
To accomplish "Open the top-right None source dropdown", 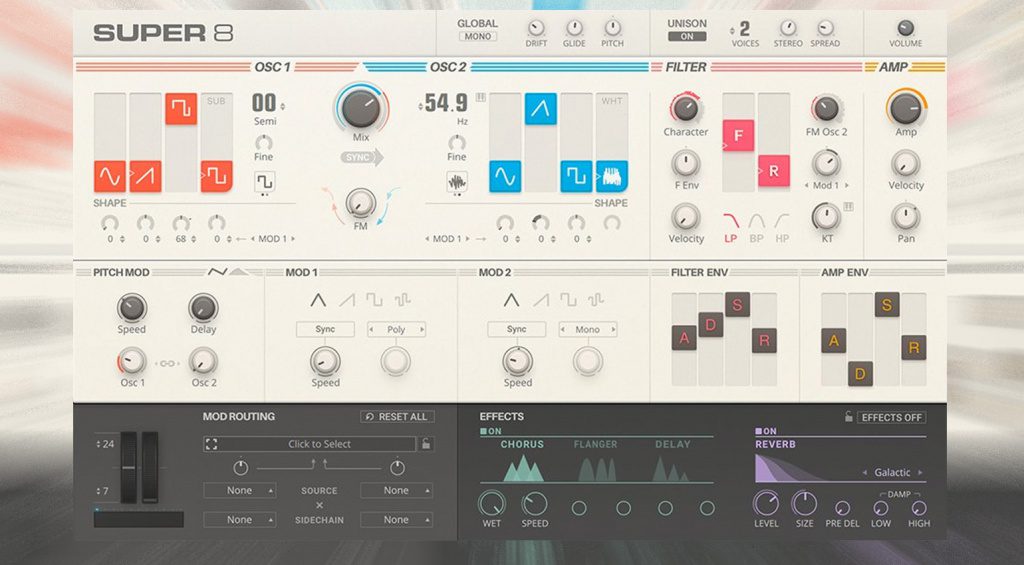I will click(x=396, y=491).
